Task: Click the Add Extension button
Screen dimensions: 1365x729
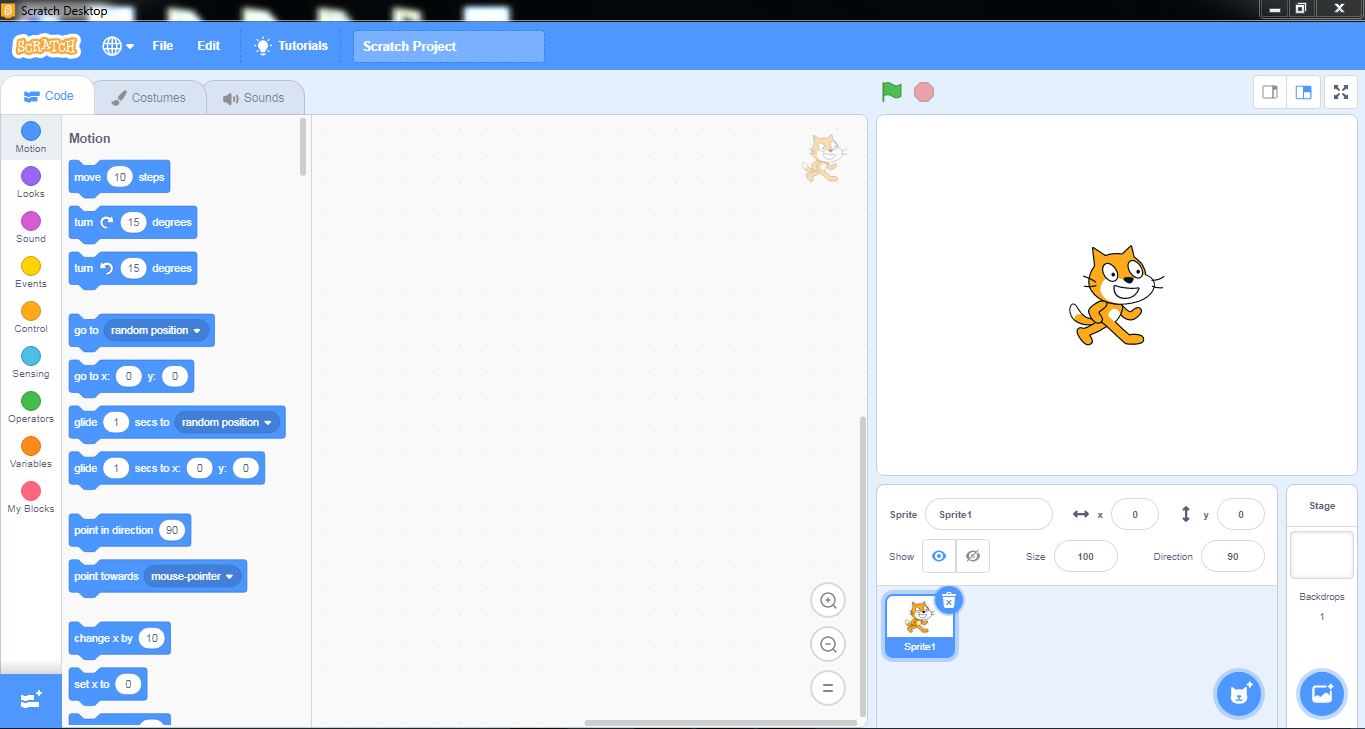Action: 31,700
